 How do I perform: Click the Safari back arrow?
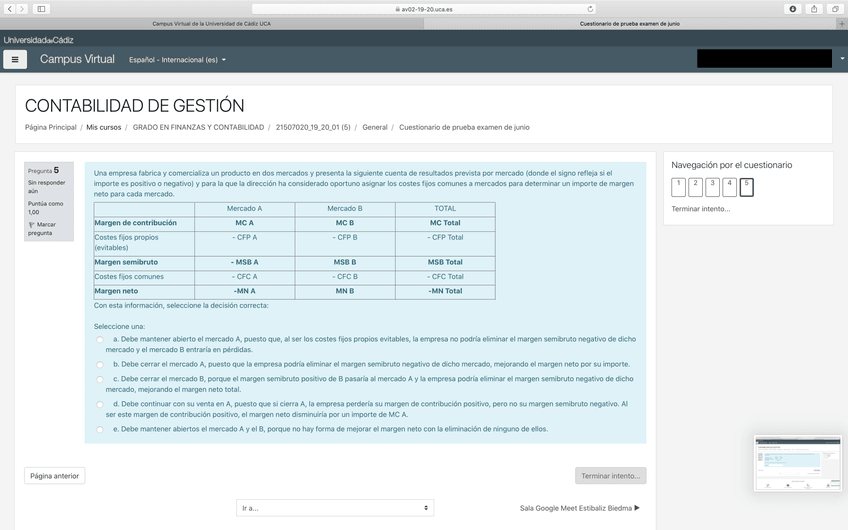tap(9, 9)
